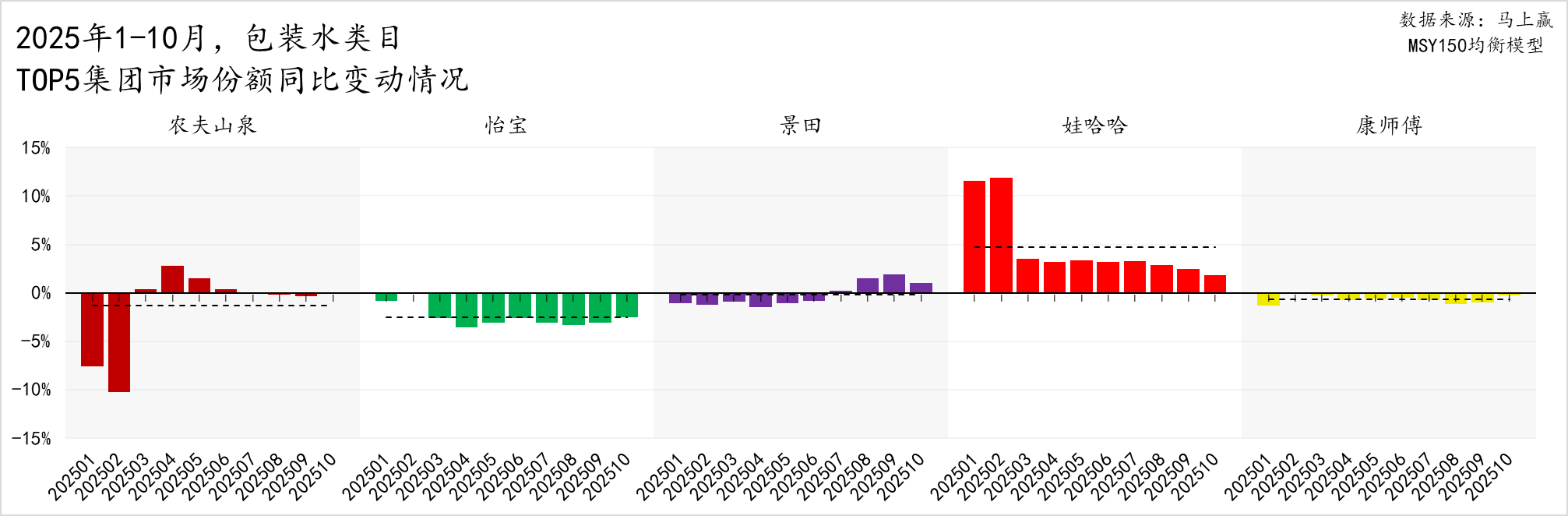The image size is (1568, 516).
Task: Click the 10% y-axis label
Action: tap(36, 196)
